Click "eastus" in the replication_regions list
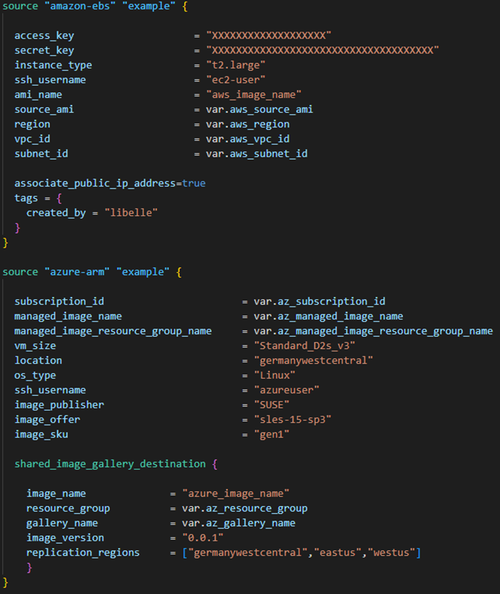This screenshot has width=500, height=594. 337,553
